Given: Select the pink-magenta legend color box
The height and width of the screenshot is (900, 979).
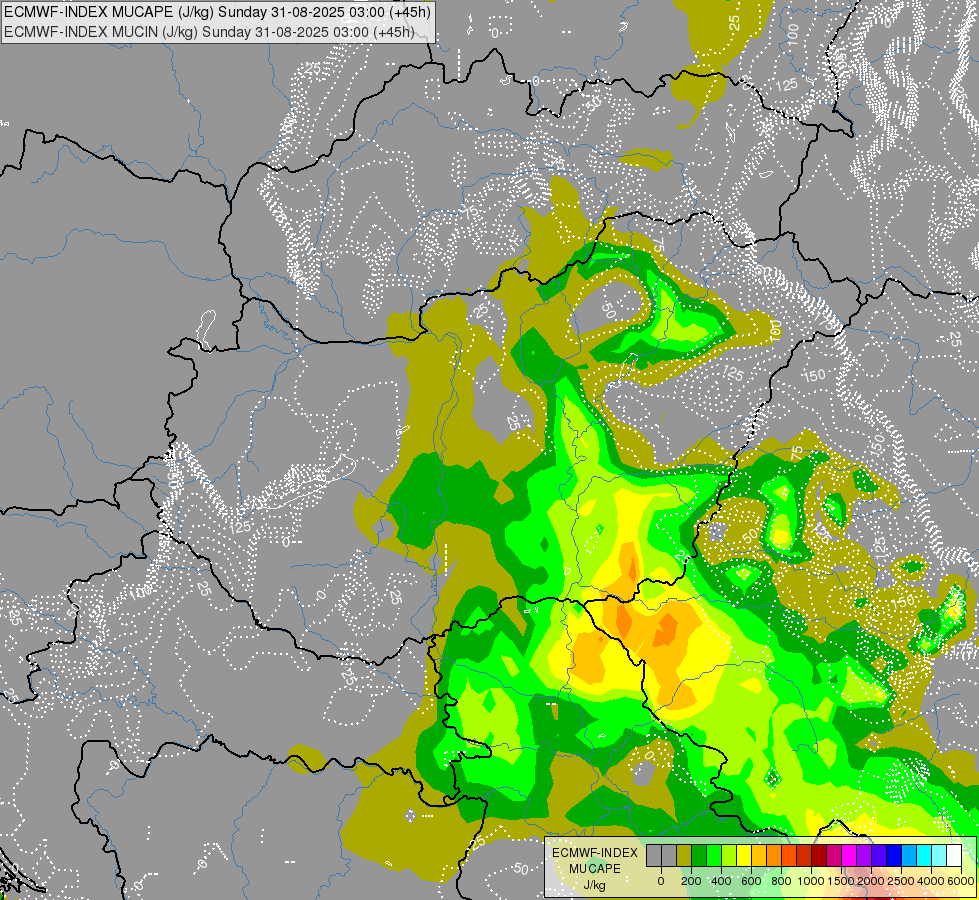Looking at the screenshot, I should pos(835,856).
